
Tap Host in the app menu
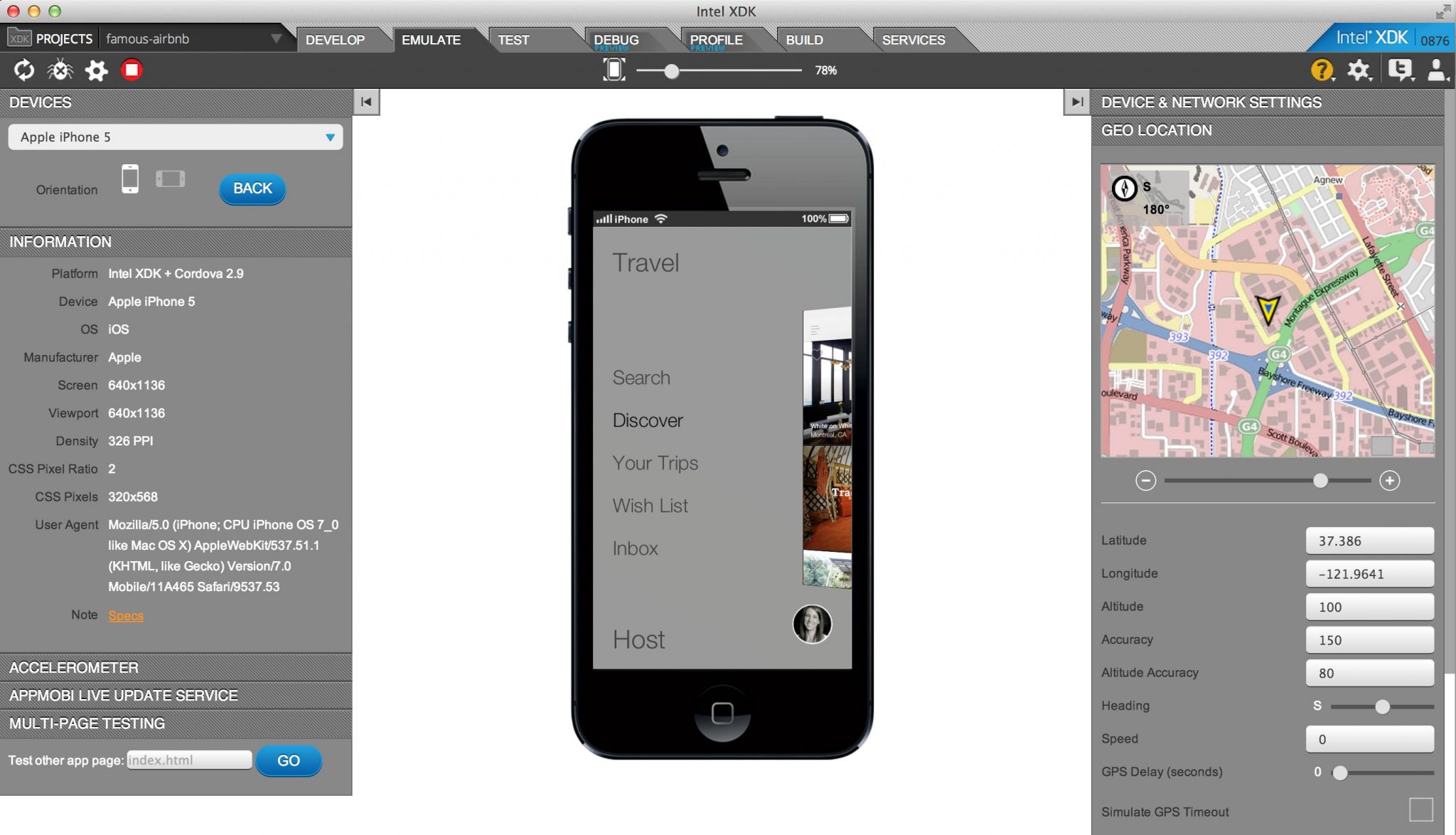coord(639,639)
